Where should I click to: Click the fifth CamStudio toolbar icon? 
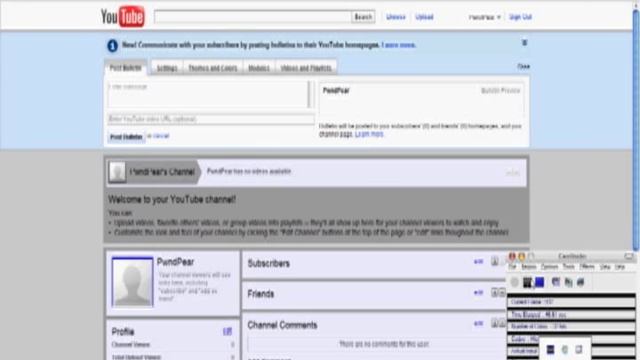click(x=568, y=282)
